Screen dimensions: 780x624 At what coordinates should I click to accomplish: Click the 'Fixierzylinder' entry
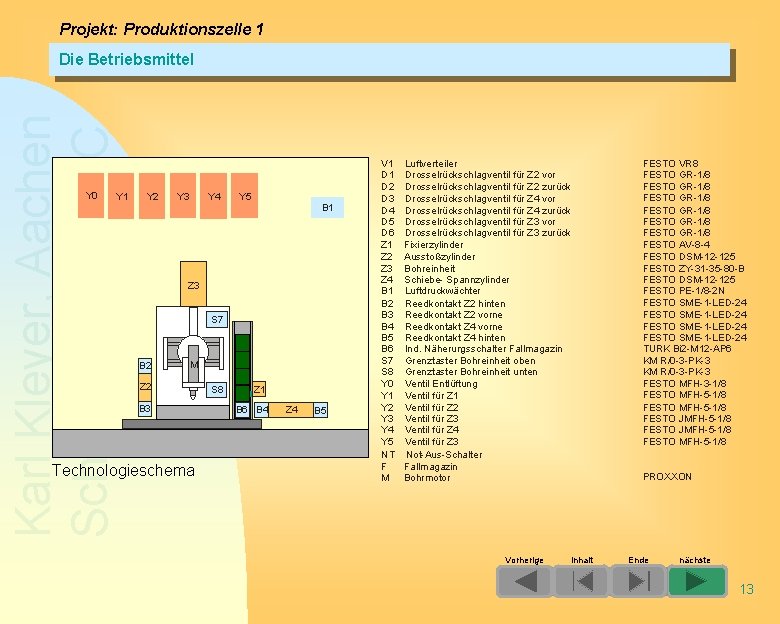pyautogui.click(x=433, y=245)
